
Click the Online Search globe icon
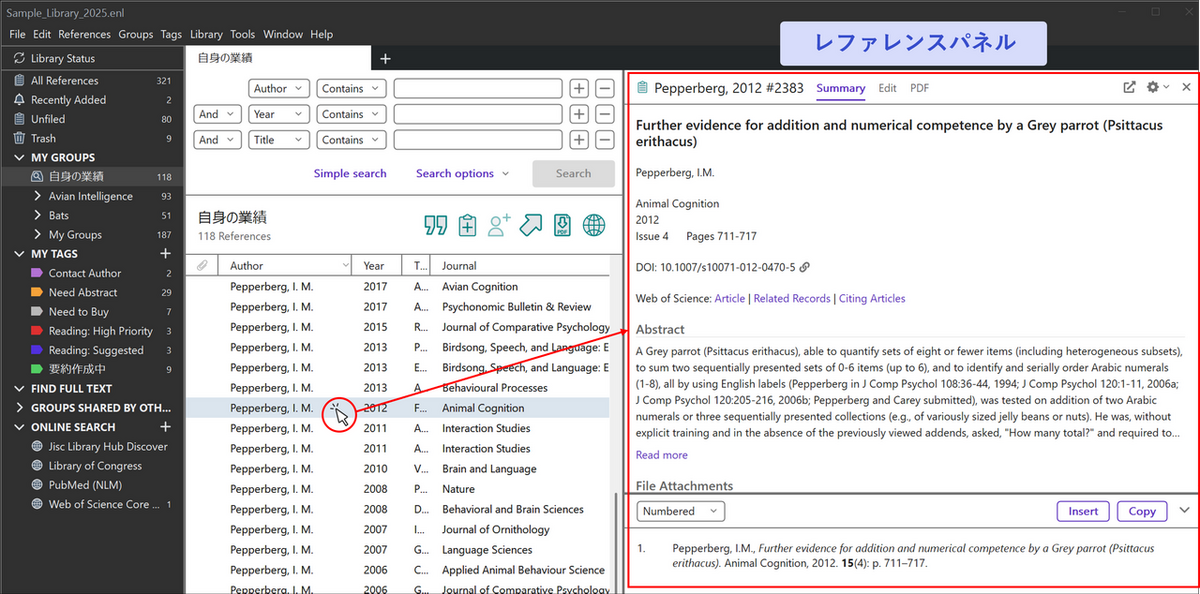[x=594, y=225]
